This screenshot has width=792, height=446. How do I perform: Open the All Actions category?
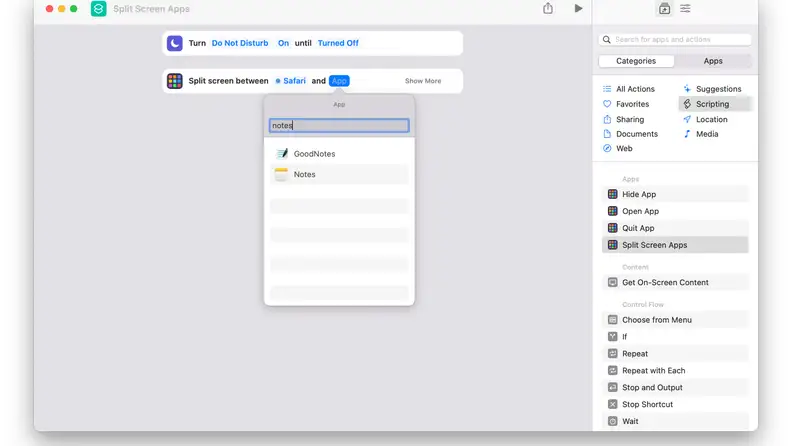(629, 89)
